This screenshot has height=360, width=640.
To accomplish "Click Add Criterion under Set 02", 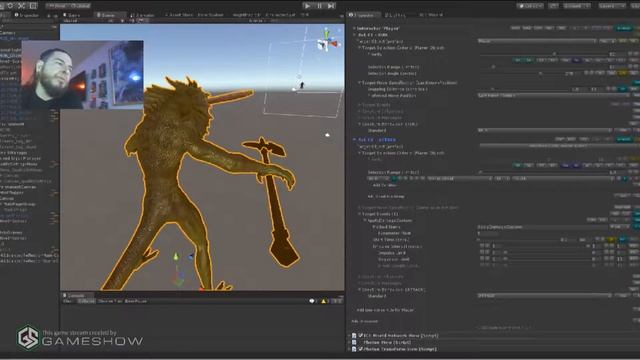I will click(x=384, y=185).
